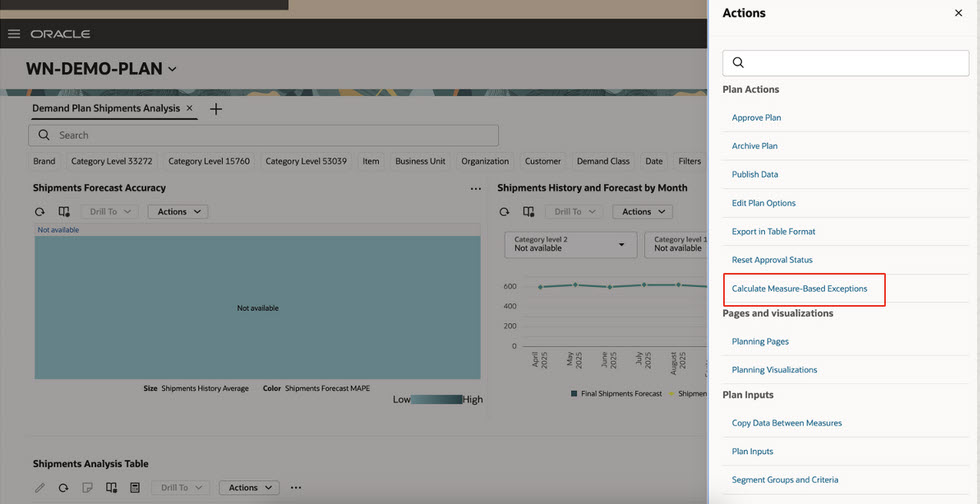Click the Category Level 15760 filter chip

209,161
